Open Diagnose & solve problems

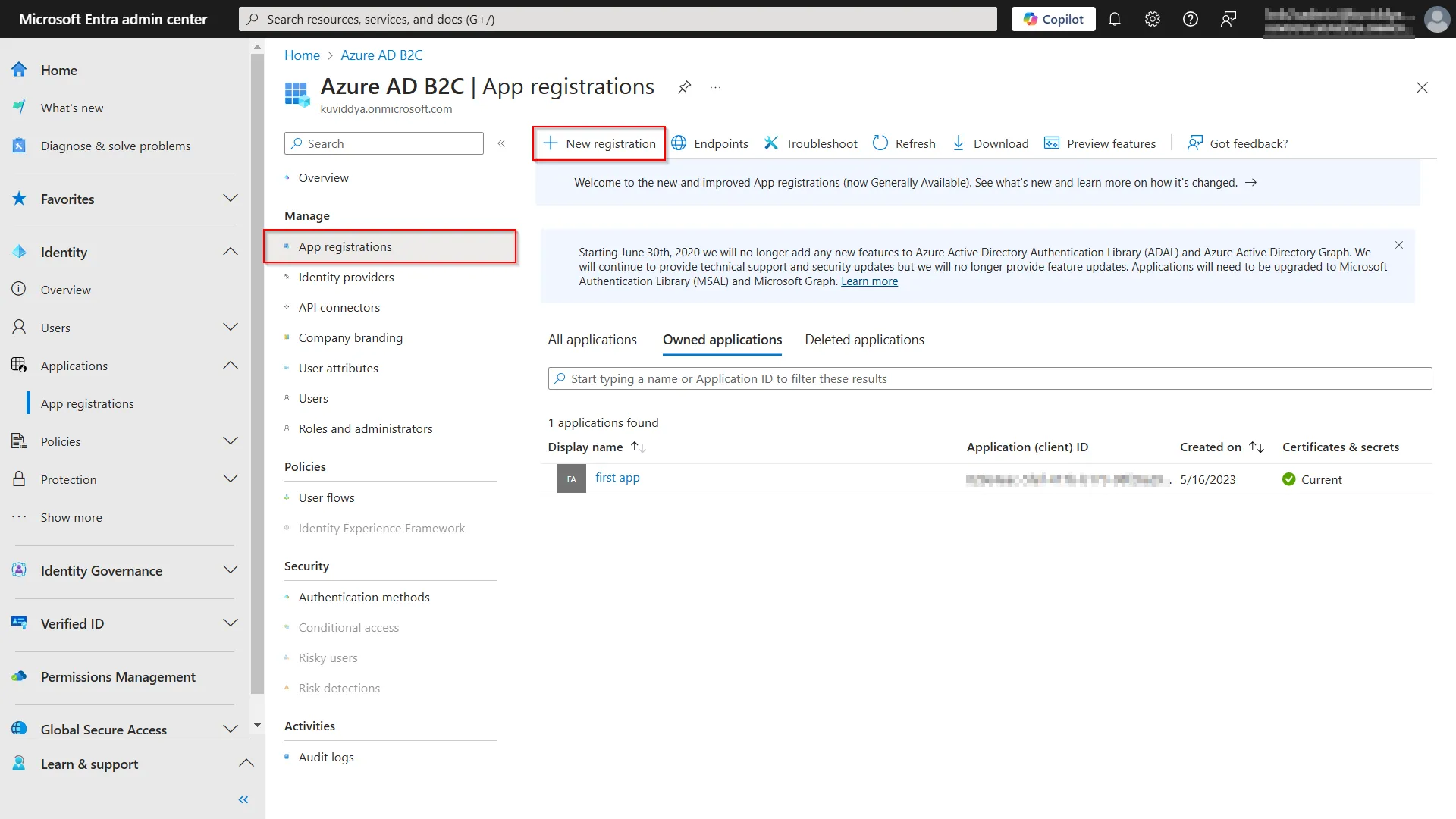(x=115, y=146)
